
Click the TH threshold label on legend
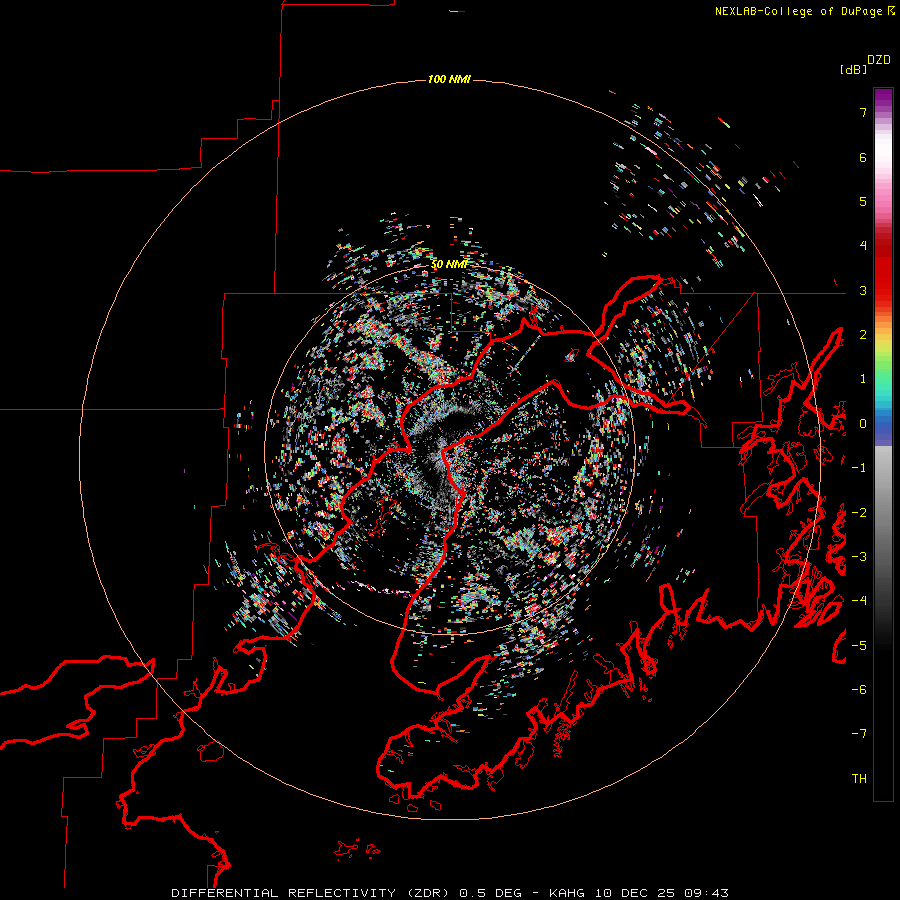859,779
